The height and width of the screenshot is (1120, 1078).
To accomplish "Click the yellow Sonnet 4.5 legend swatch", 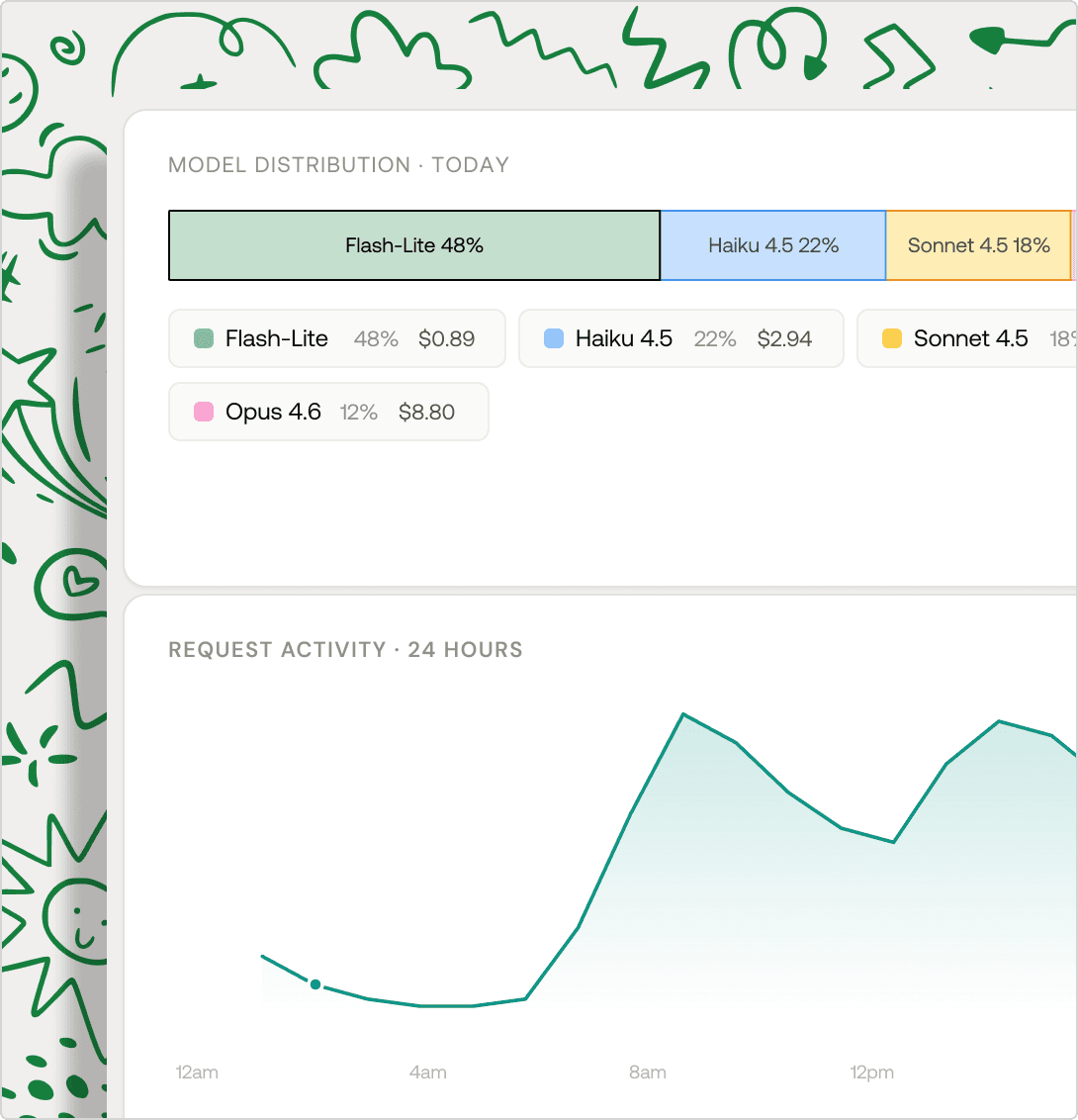I will click(892, 339).
